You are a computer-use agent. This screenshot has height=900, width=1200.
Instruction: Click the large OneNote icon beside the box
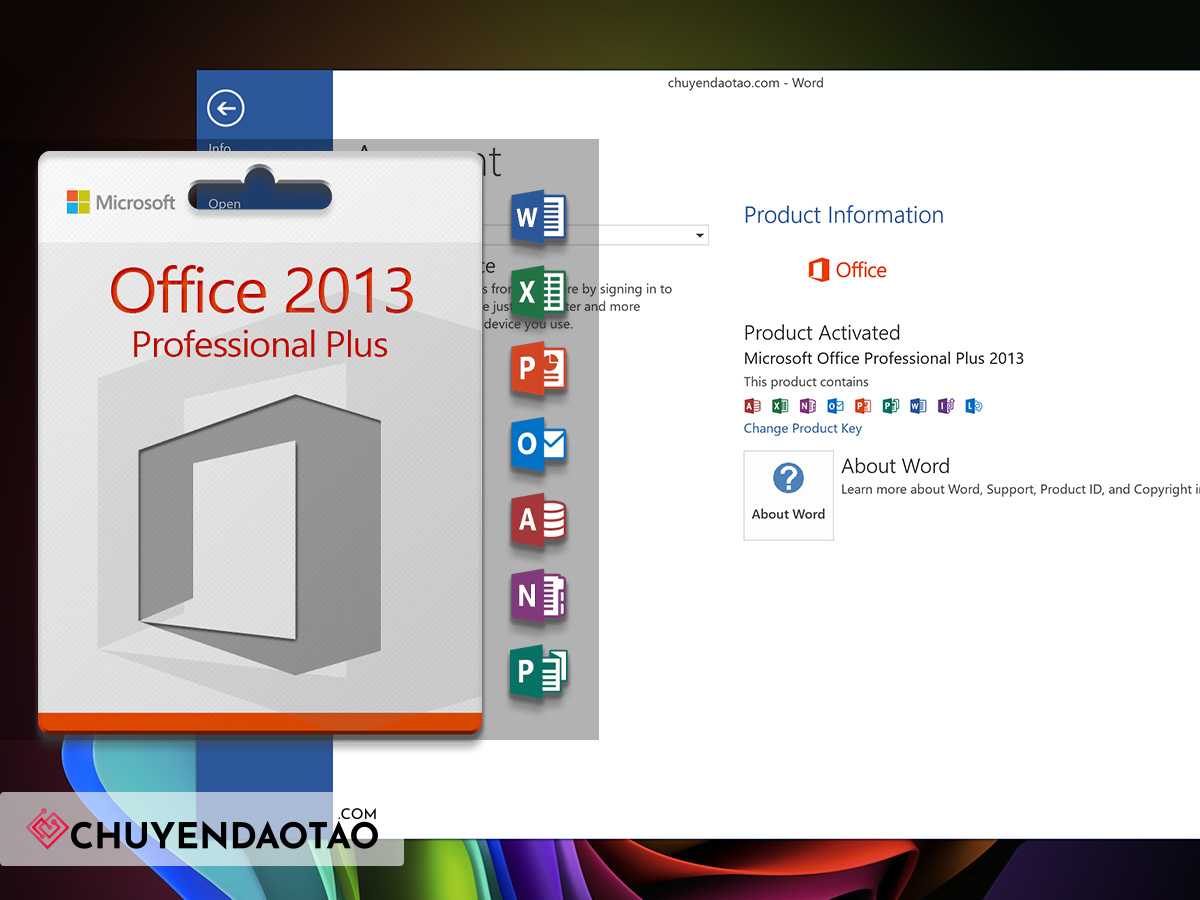538,597
